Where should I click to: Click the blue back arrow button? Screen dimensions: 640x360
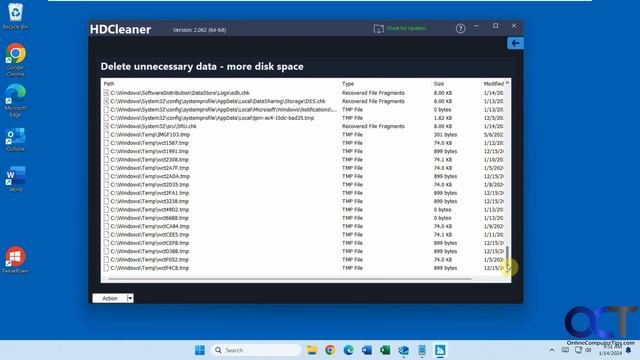515,43
